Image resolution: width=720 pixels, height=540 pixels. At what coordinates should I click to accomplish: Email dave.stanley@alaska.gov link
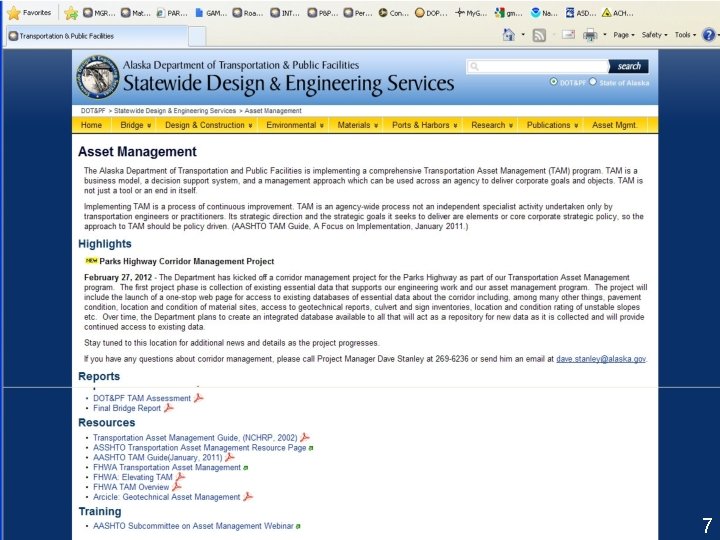[x=601, y=359]
